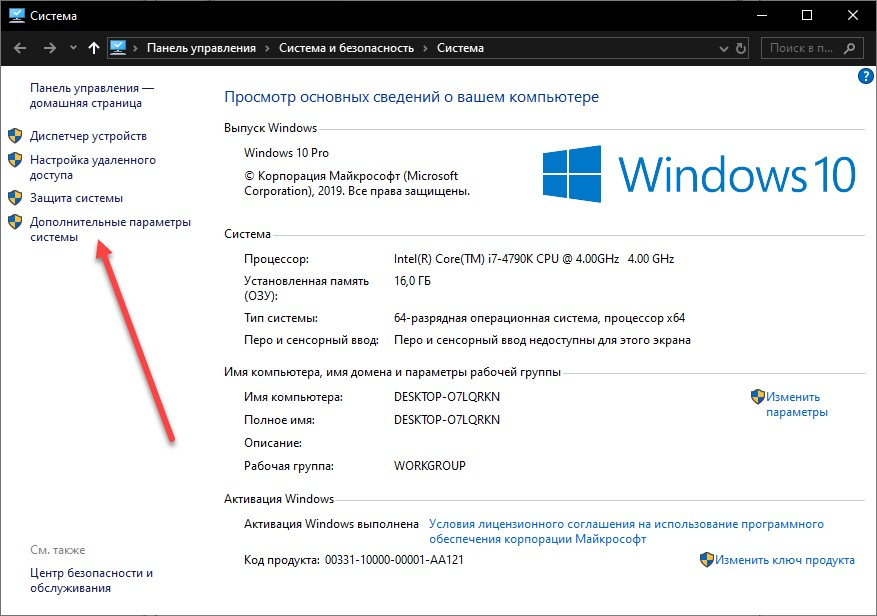Expand the chevron after the address bar computer icon
The width and height of the screenshot is (877, 616).
tap(135, 49)
